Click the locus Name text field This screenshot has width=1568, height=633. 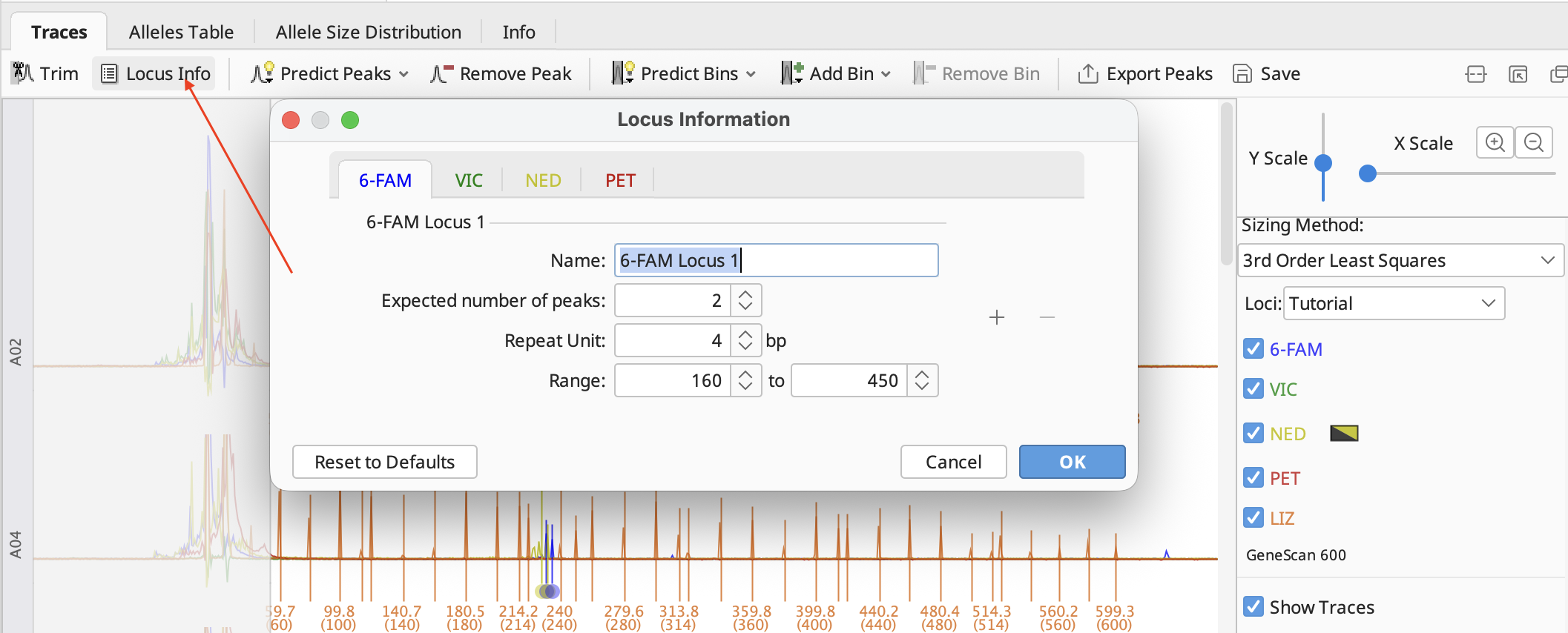click(776, 260)
